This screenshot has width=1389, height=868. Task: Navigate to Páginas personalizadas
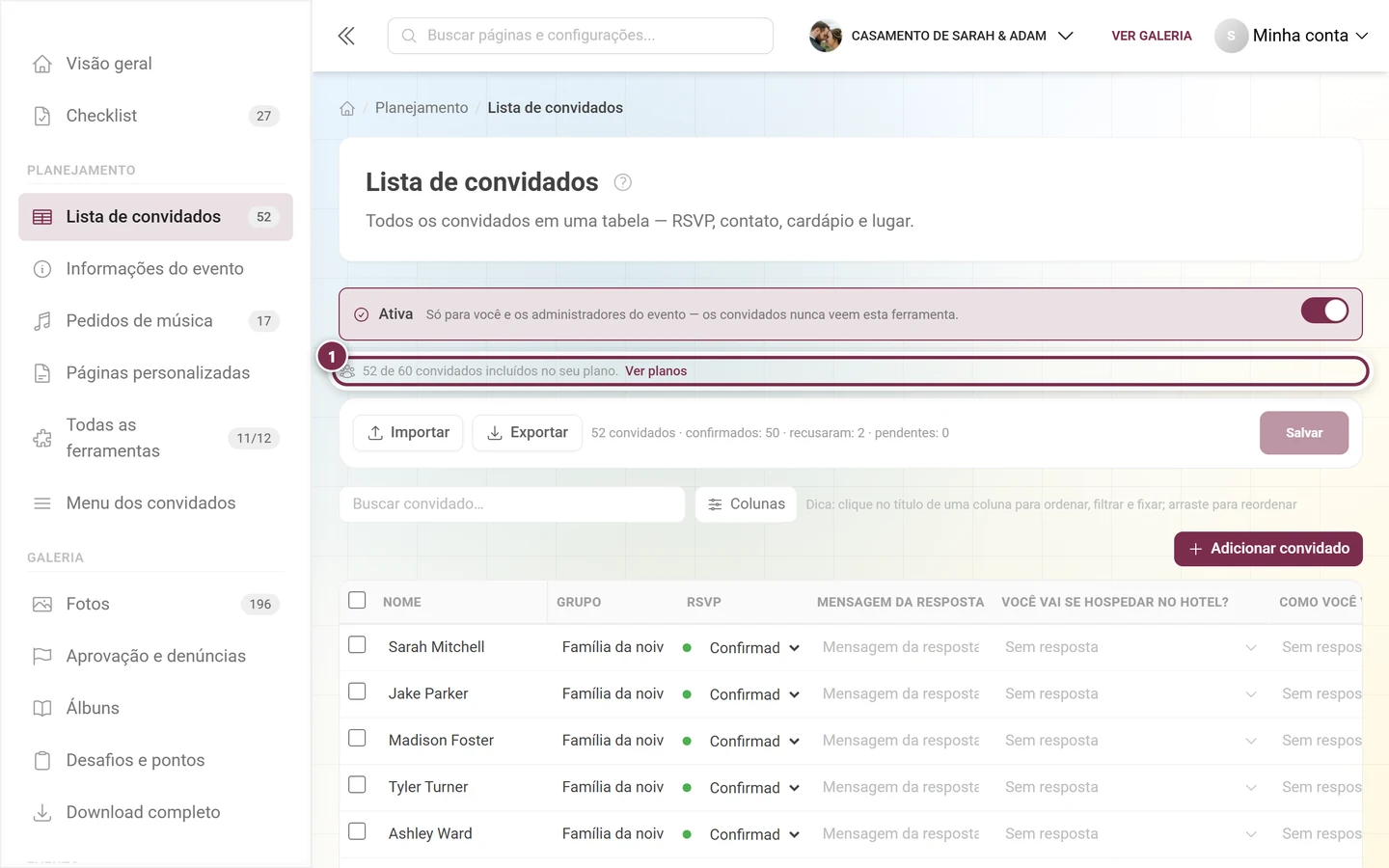155,373
